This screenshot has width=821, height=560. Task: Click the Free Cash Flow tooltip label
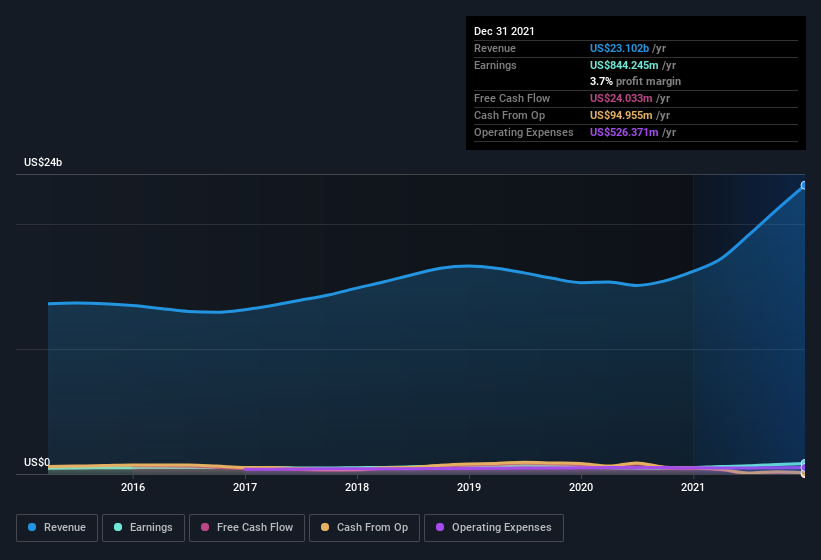tap(512, 98)
